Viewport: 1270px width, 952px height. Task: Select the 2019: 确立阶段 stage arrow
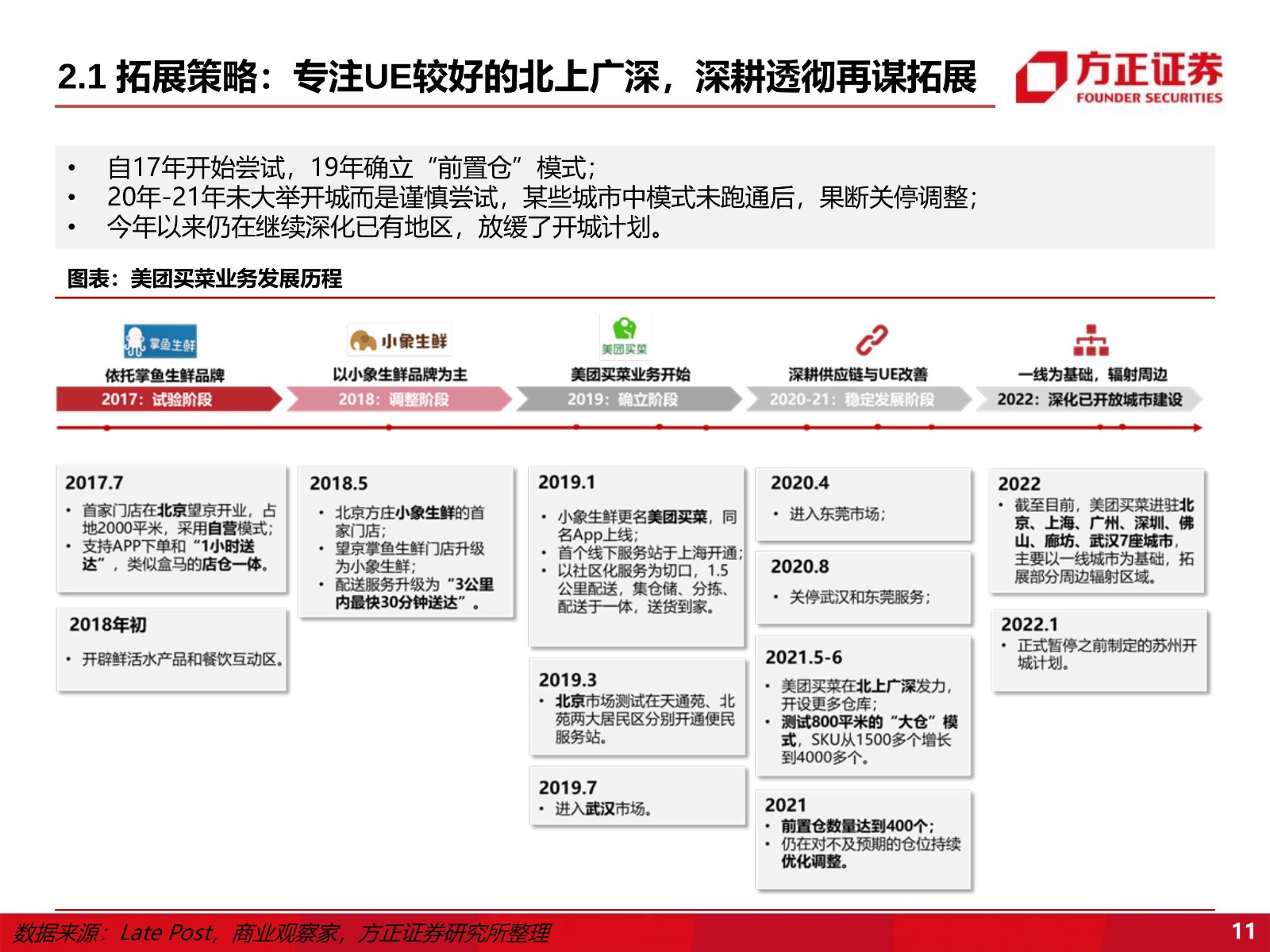pos(629,399)
